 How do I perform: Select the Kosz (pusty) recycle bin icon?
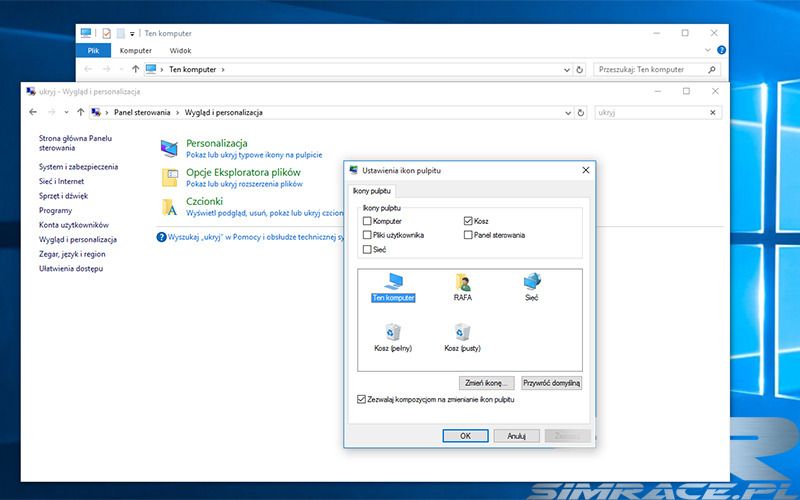(x=462, y=332)
